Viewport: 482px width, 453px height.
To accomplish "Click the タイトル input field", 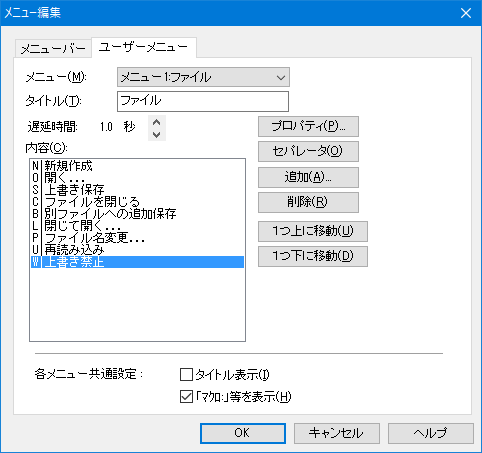I will tap(203, 101).
